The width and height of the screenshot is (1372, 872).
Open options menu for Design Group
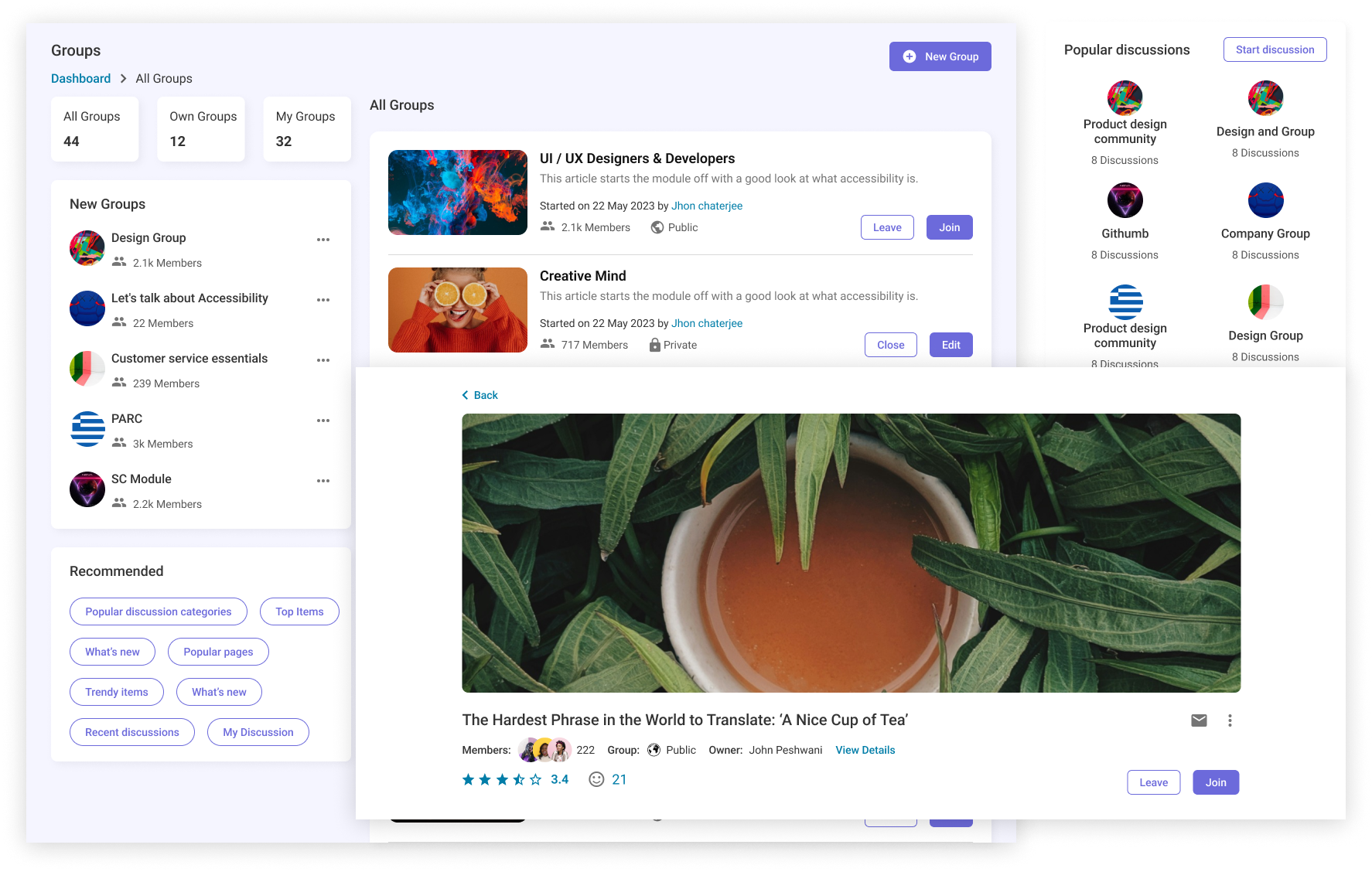click(323, 240)
